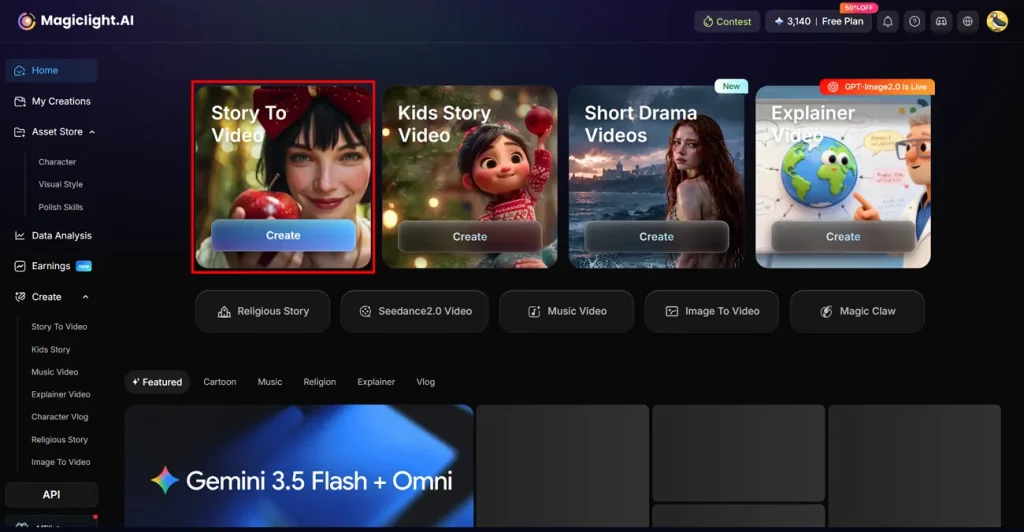Click the Short Drama Videos card title
Screen dimensions: 1024x532
[x=640, y=124]
